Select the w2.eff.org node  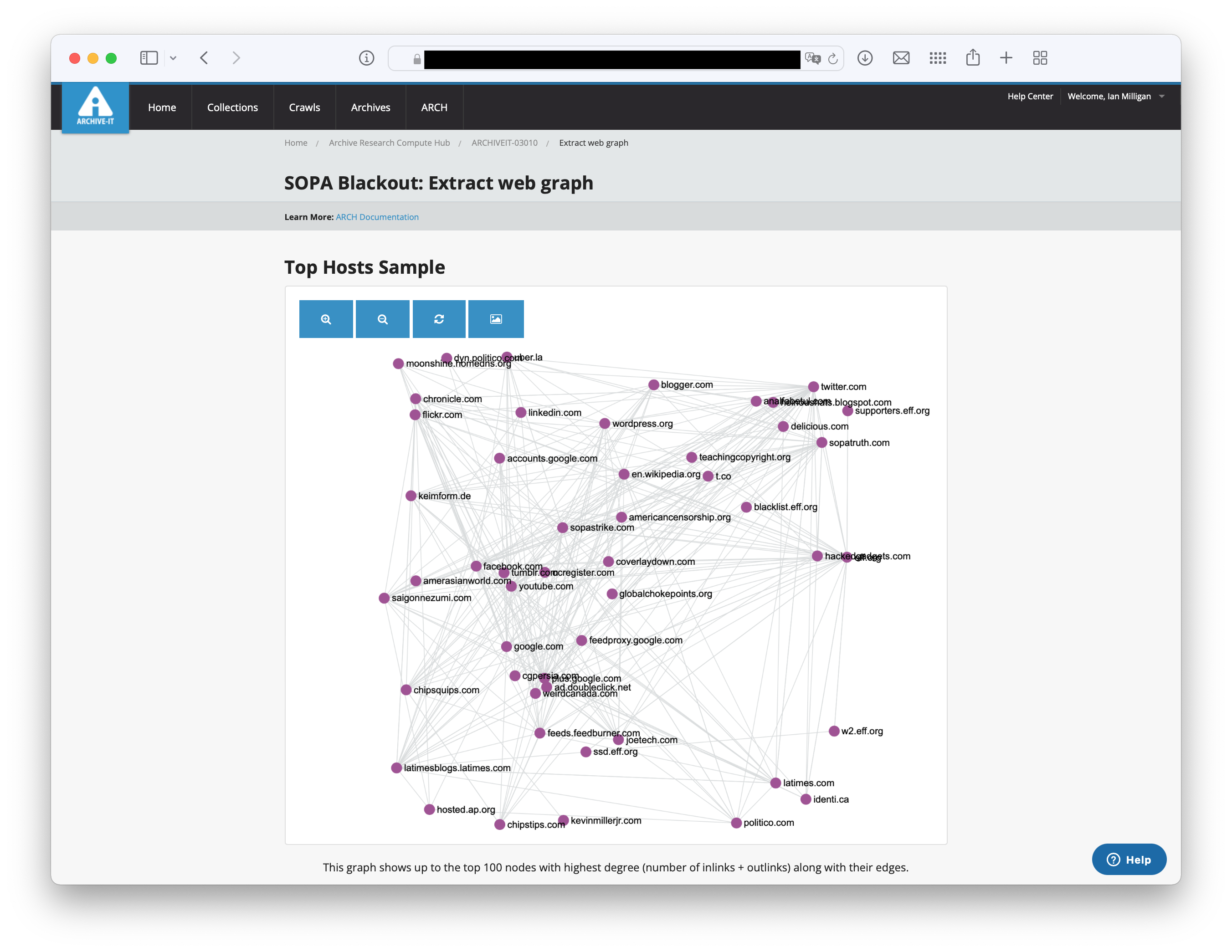(834, 731)
